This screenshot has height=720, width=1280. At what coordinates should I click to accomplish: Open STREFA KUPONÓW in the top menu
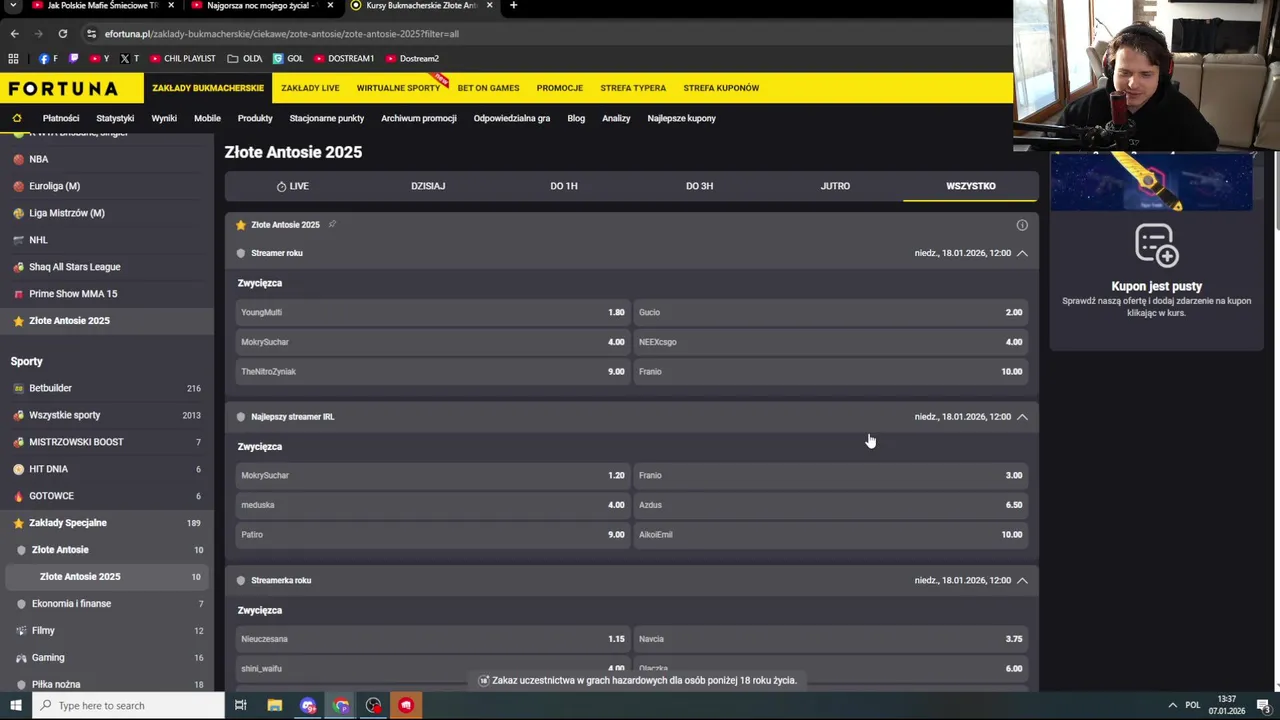pyautogui.click(x=721, y=88)
